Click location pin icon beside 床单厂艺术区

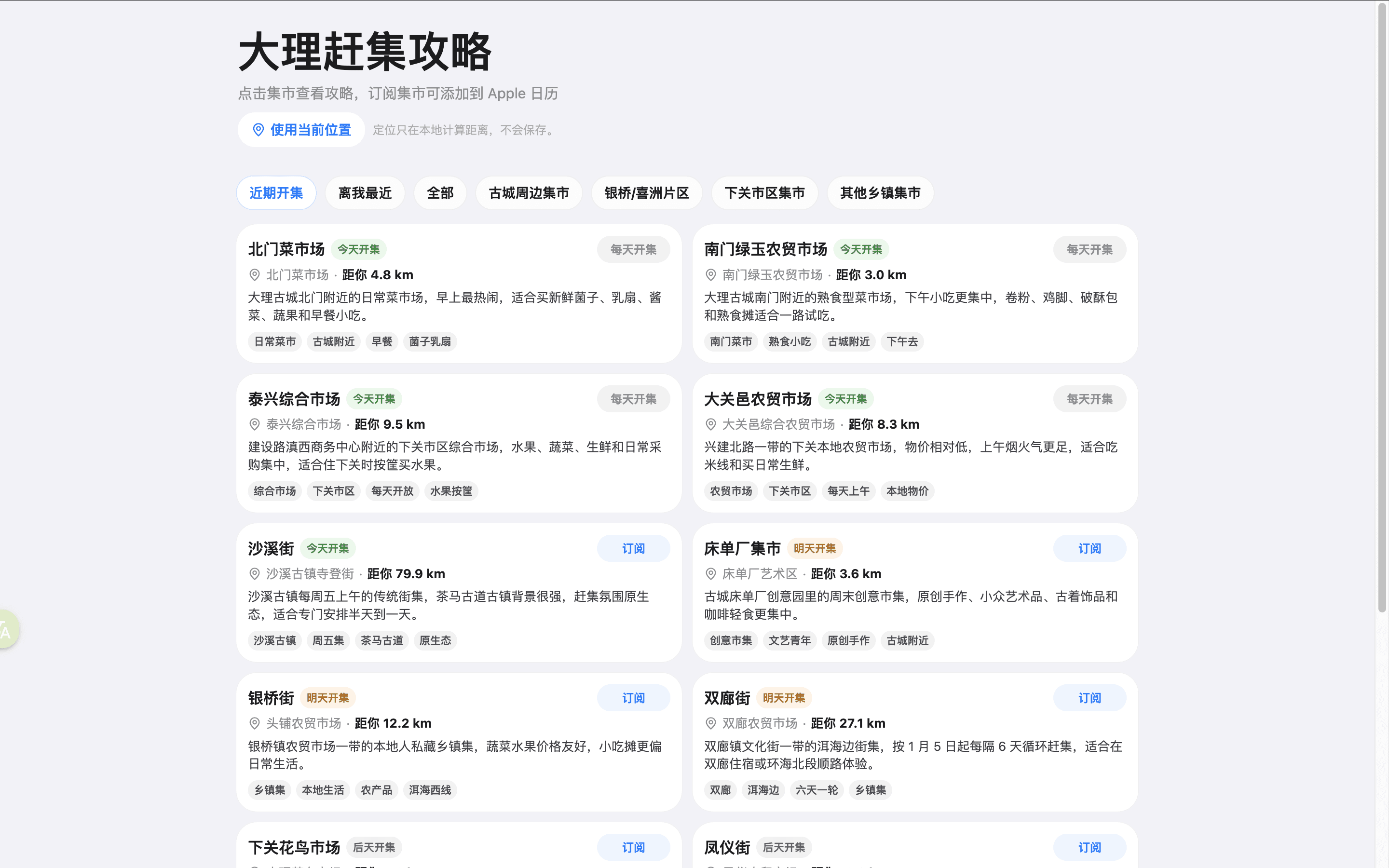point(710,573)
